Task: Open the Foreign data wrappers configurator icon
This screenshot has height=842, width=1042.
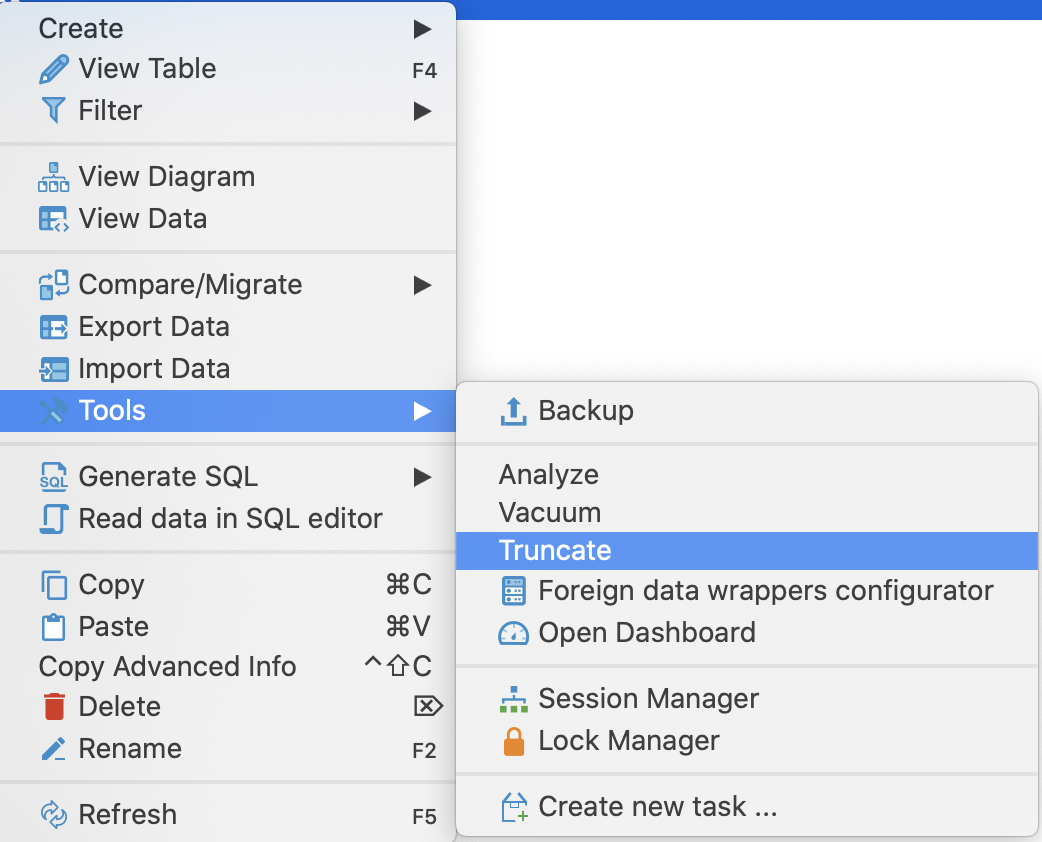Action: [513, 590]
